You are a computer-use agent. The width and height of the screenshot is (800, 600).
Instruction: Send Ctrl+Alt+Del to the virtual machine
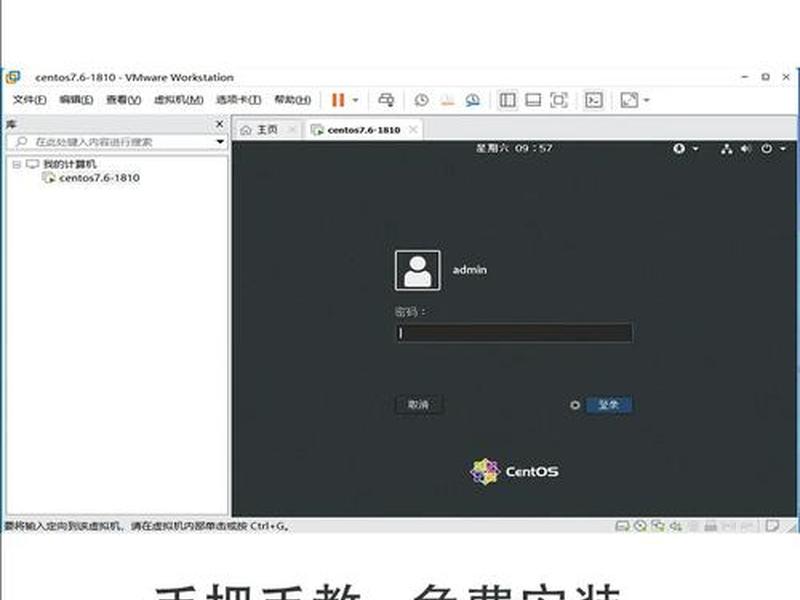tap(386, 100)
